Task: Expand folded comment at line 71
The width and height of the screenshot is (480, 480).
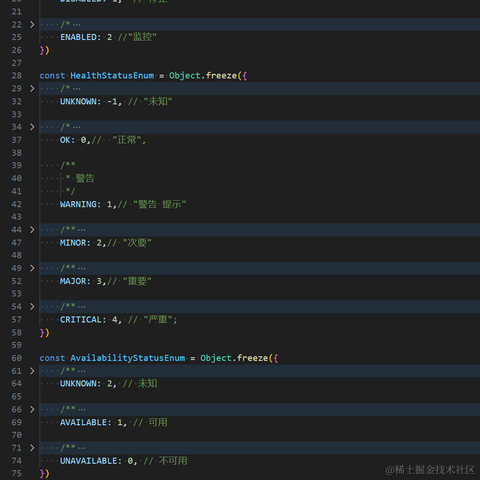Action: (32, 448)
